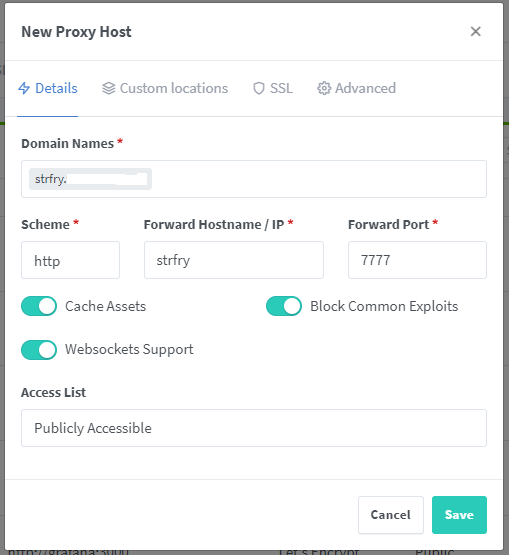The image size is (509, 555).
Task: Open the Scheme dropdown showing http
Action: [70, 260]
